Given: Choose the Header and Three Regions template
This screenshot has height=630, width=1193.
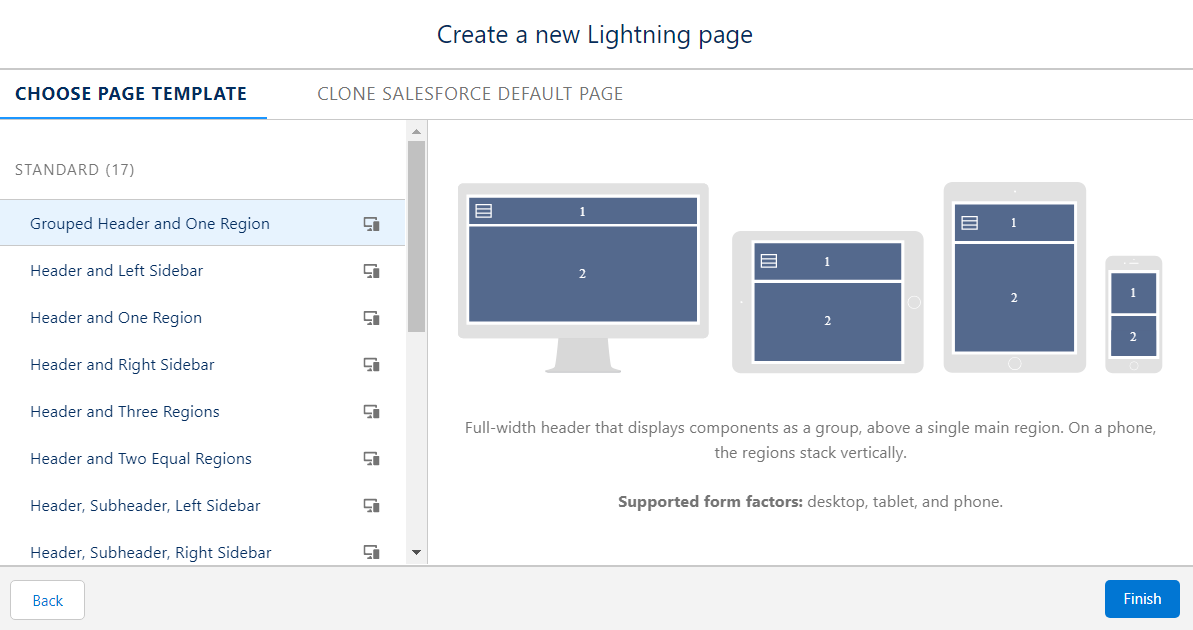Looking at the screenshot, I should 202,412.
